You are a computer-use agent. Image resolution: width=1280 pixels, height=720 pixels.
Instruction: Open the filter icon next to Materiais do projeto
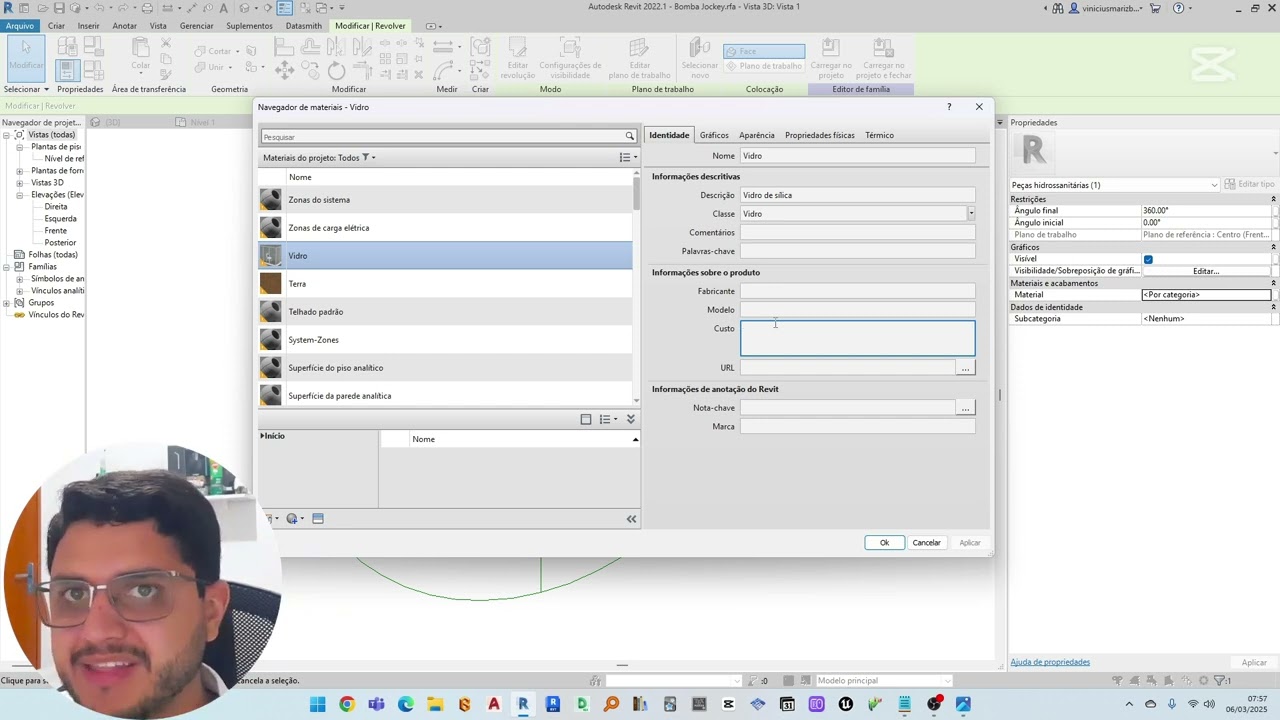tap(366, 157)
